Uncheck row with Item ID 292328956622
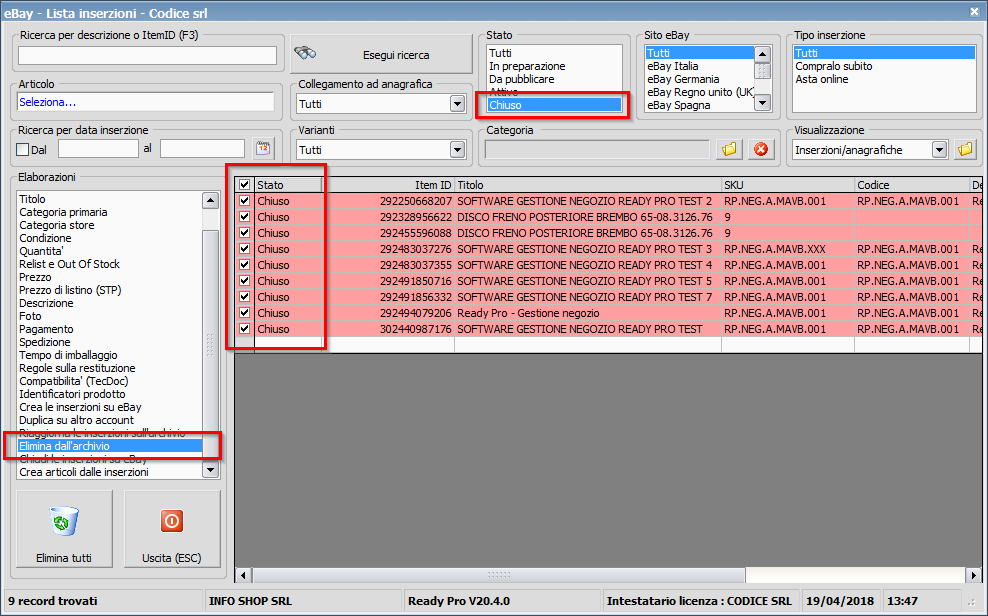Screen dimensions: 988x616 244,217
